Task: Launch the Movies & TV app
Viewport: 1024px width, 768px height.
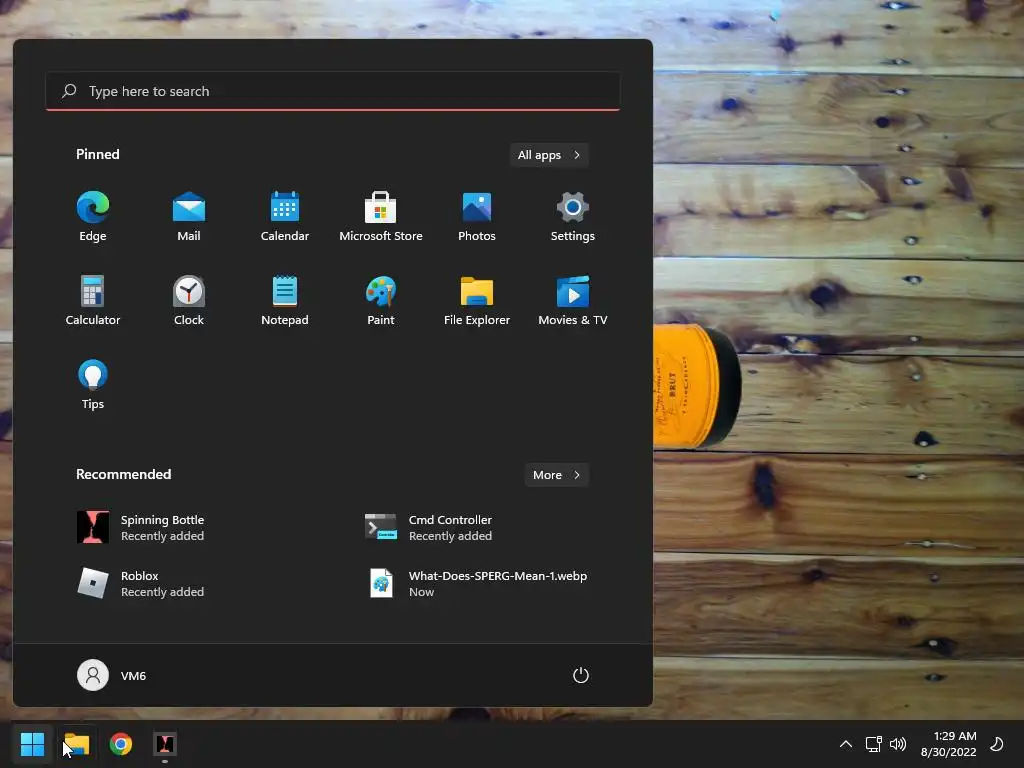Action: [x=573, y=300]
